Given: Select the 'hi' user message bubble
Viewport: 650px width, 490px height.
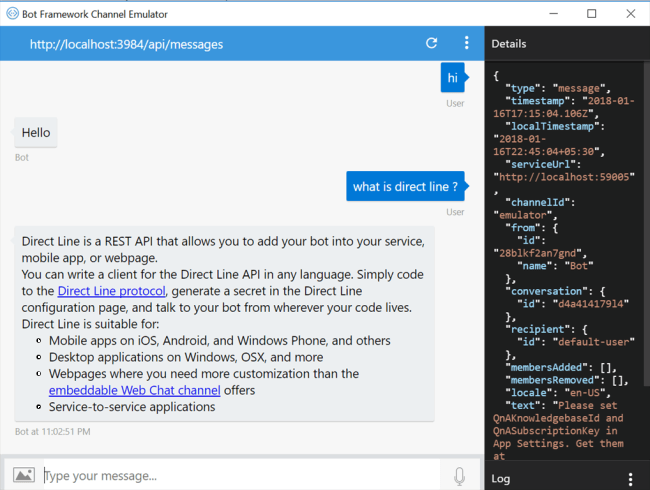Looking at the screenshot, I should coord(452,78).
